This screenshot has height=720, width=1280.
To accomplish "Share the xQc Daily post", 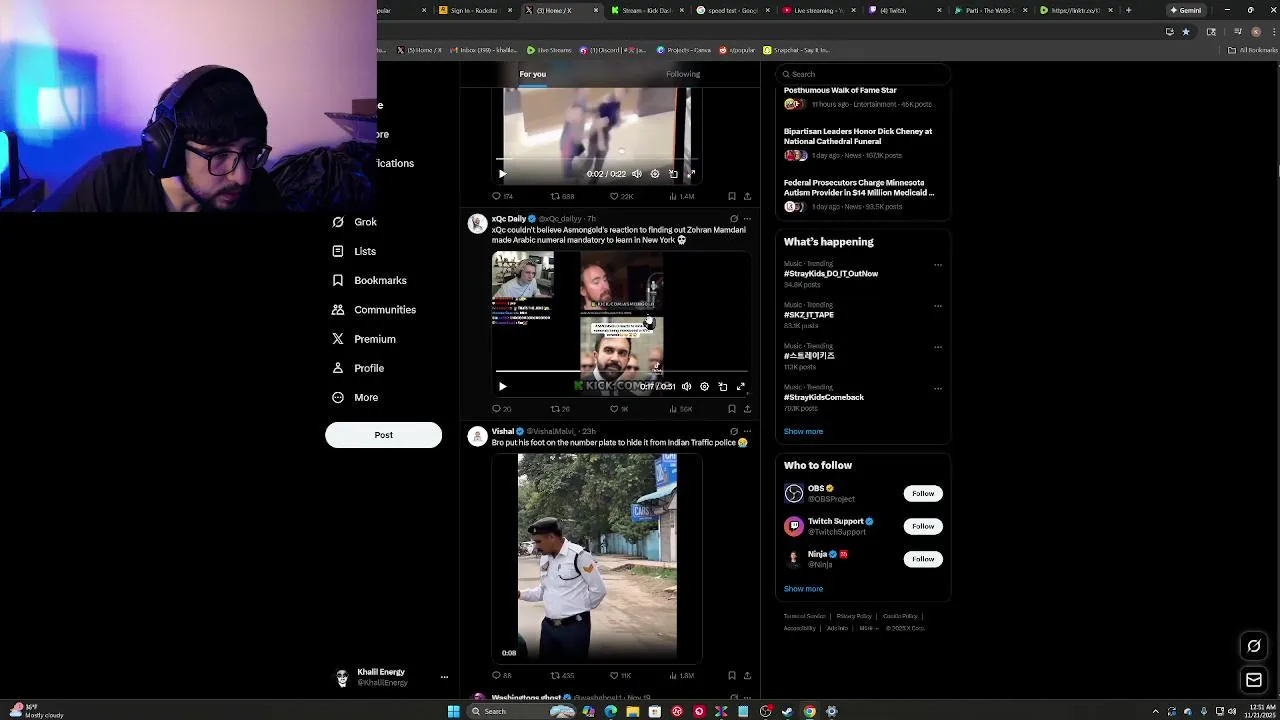I will tap(747, 409).
